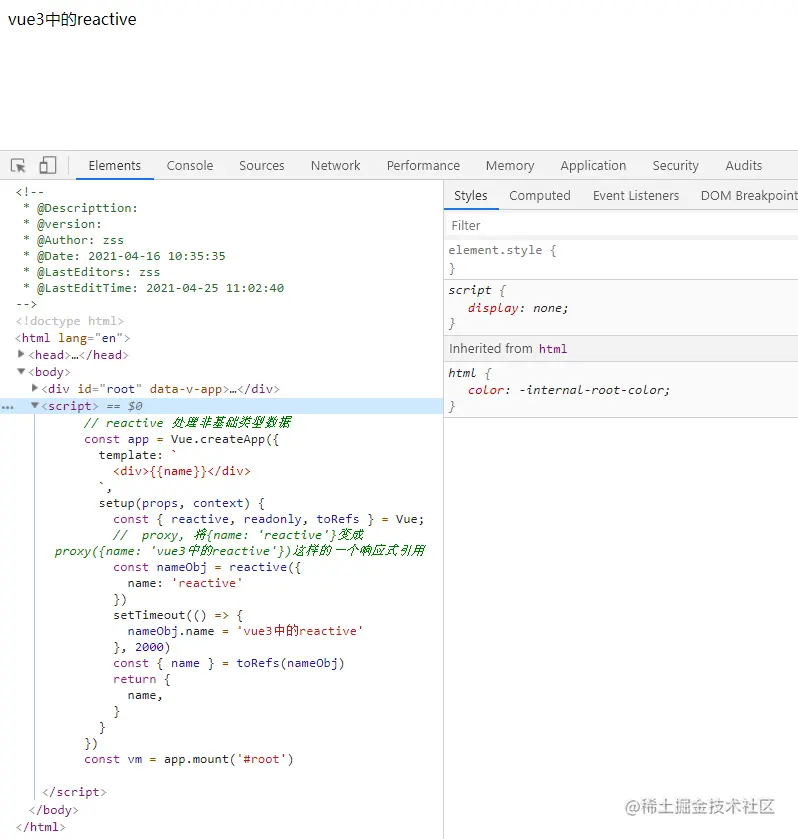The height and width of the screenshot is (839, 798).
Task: Click the @Author: zss comment line
Action: tap(73, 240)
